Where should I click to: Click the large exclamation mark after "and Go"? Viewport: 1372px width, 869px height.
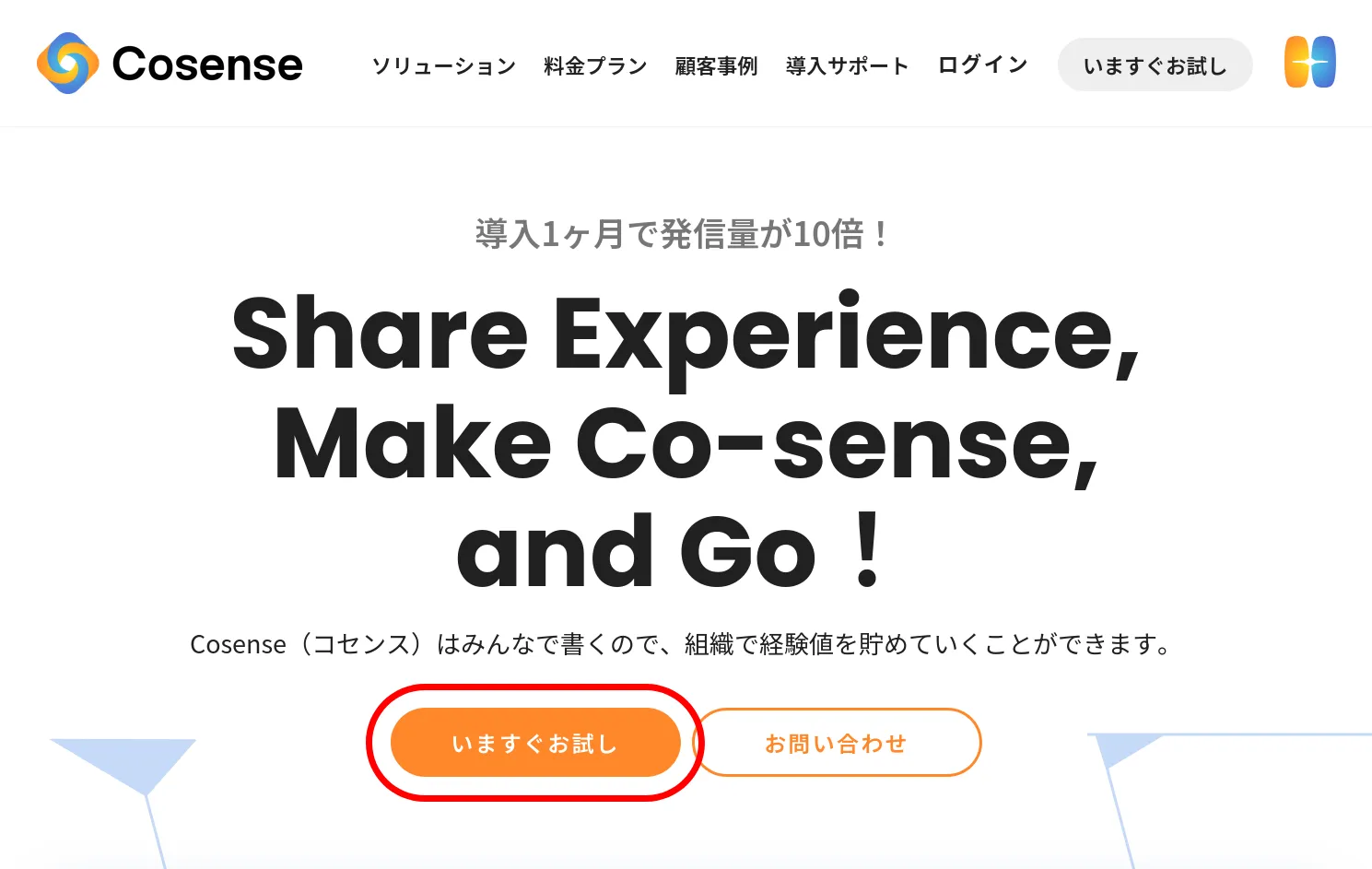867,552
